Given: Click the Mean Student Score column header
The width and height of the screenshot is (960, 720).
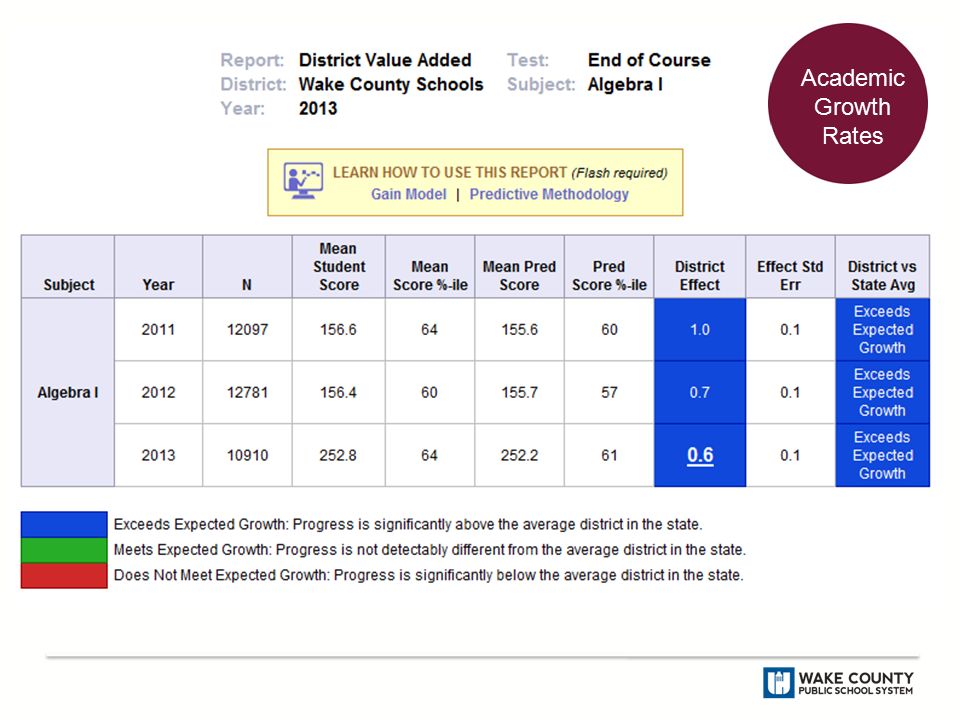Looking at the screenshot, I should (x=339, y=267).
